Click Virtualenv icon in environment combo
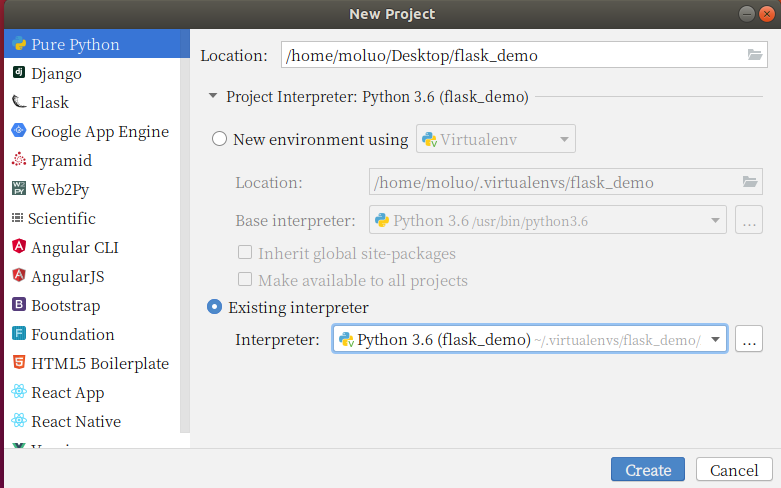This screenshot has height=488, width=781. 430,139
